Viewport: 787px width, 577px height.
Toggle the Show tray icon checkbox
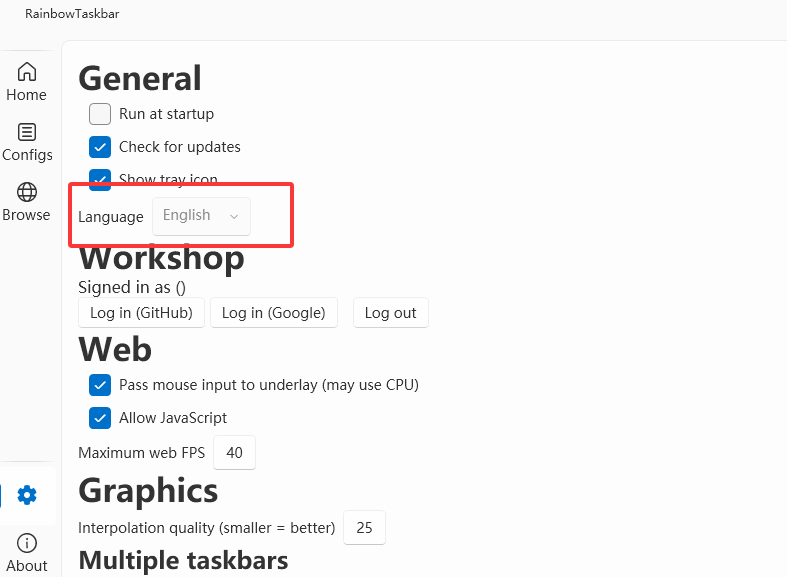(x=100, y=179)
